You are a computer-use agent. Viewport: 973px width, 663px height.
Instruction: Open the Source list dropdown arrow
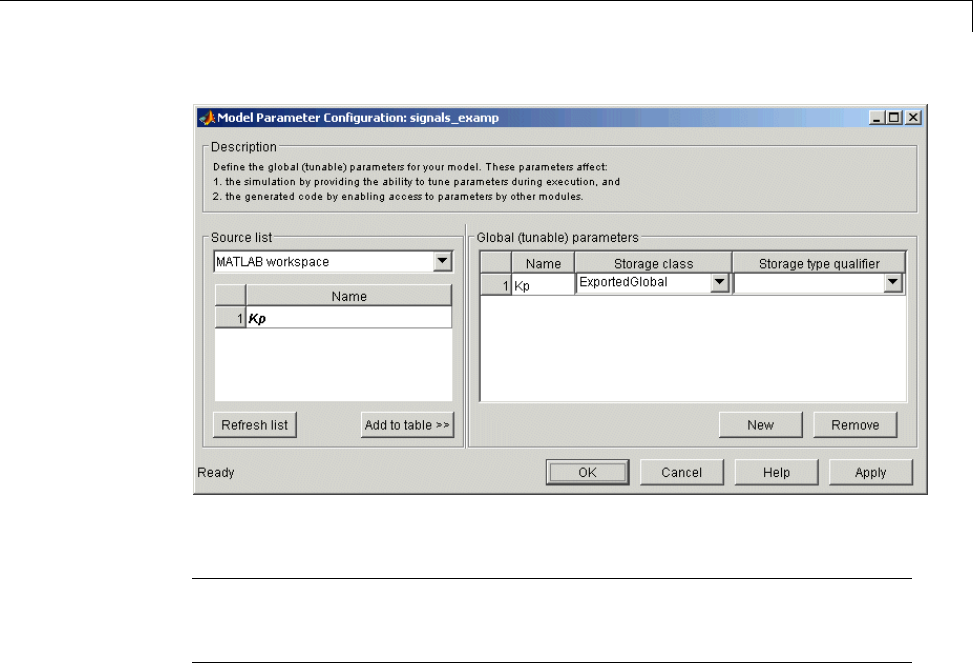pos(442,261)
